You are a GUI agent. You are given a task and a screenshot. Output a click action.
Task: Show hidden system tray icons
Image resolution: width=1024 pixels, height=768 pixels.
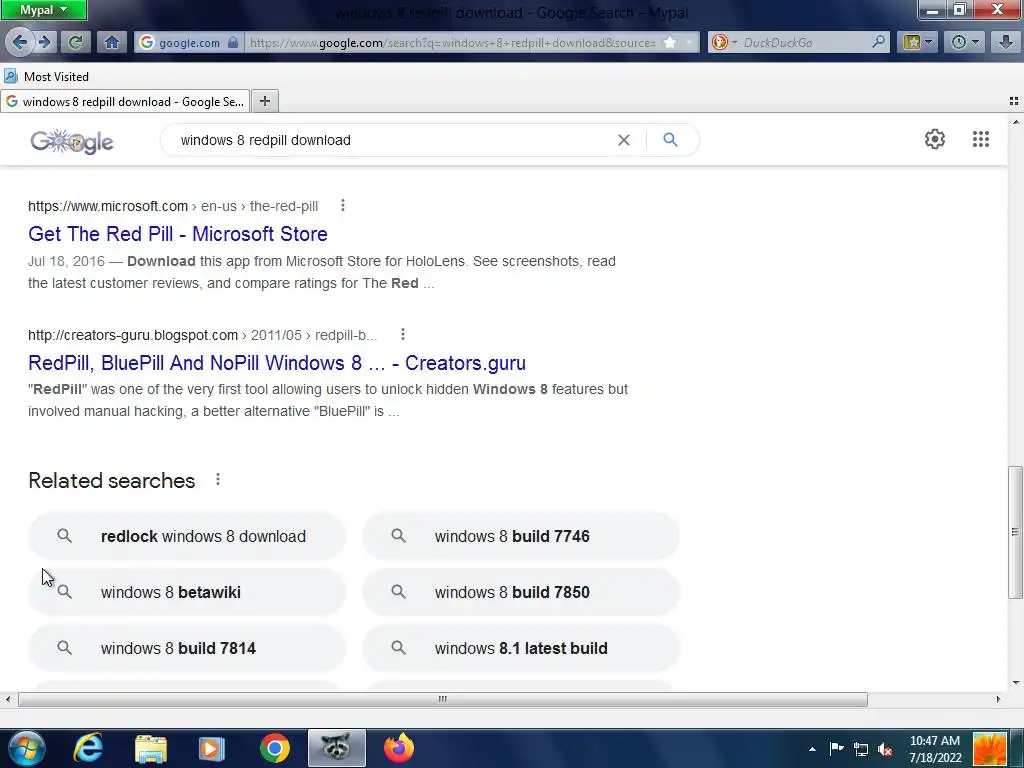pos(812,749)
